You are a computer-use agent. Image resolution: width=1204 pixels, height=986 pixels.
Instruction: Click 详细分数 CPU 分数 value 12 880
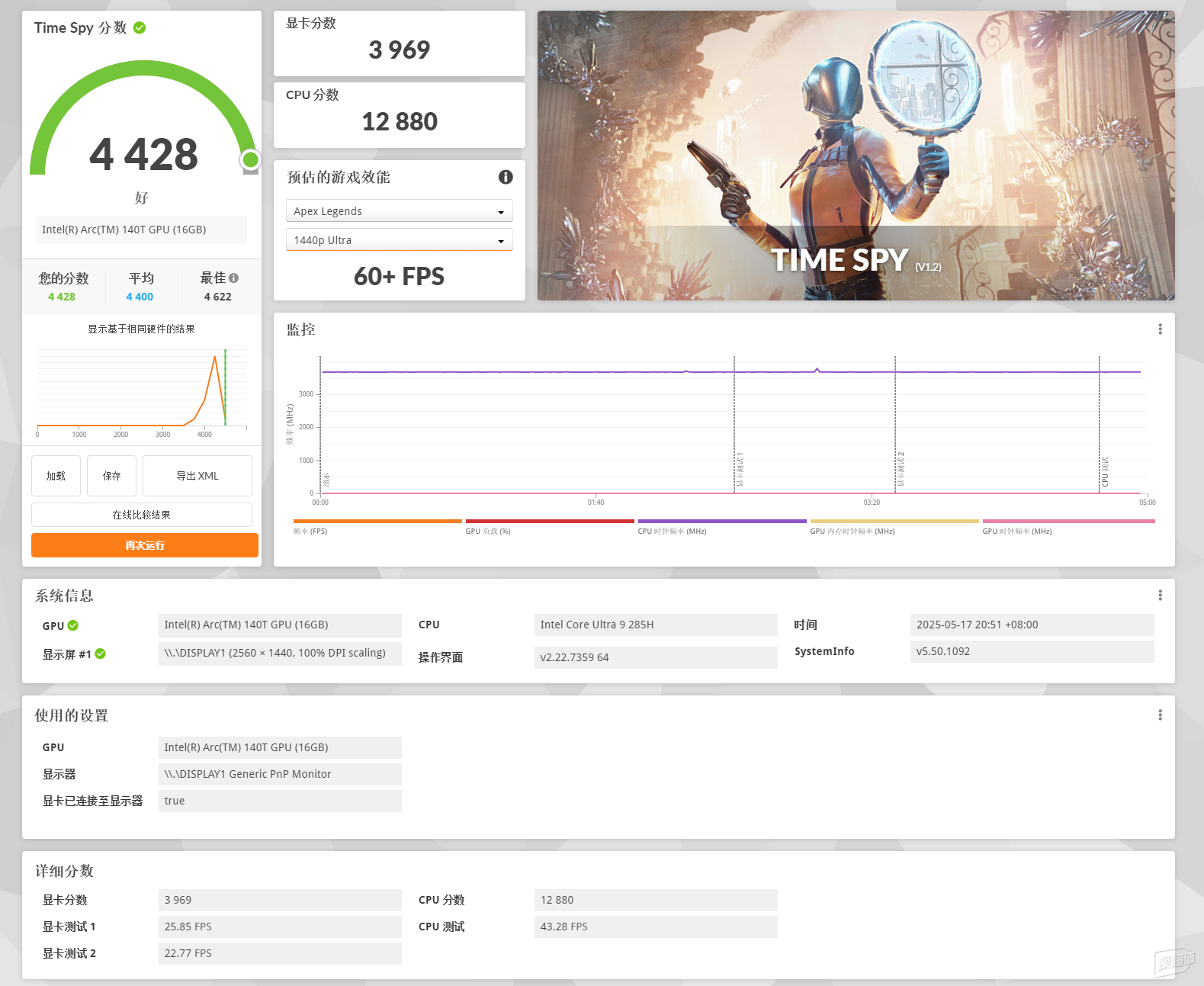[x=656, y=900]
